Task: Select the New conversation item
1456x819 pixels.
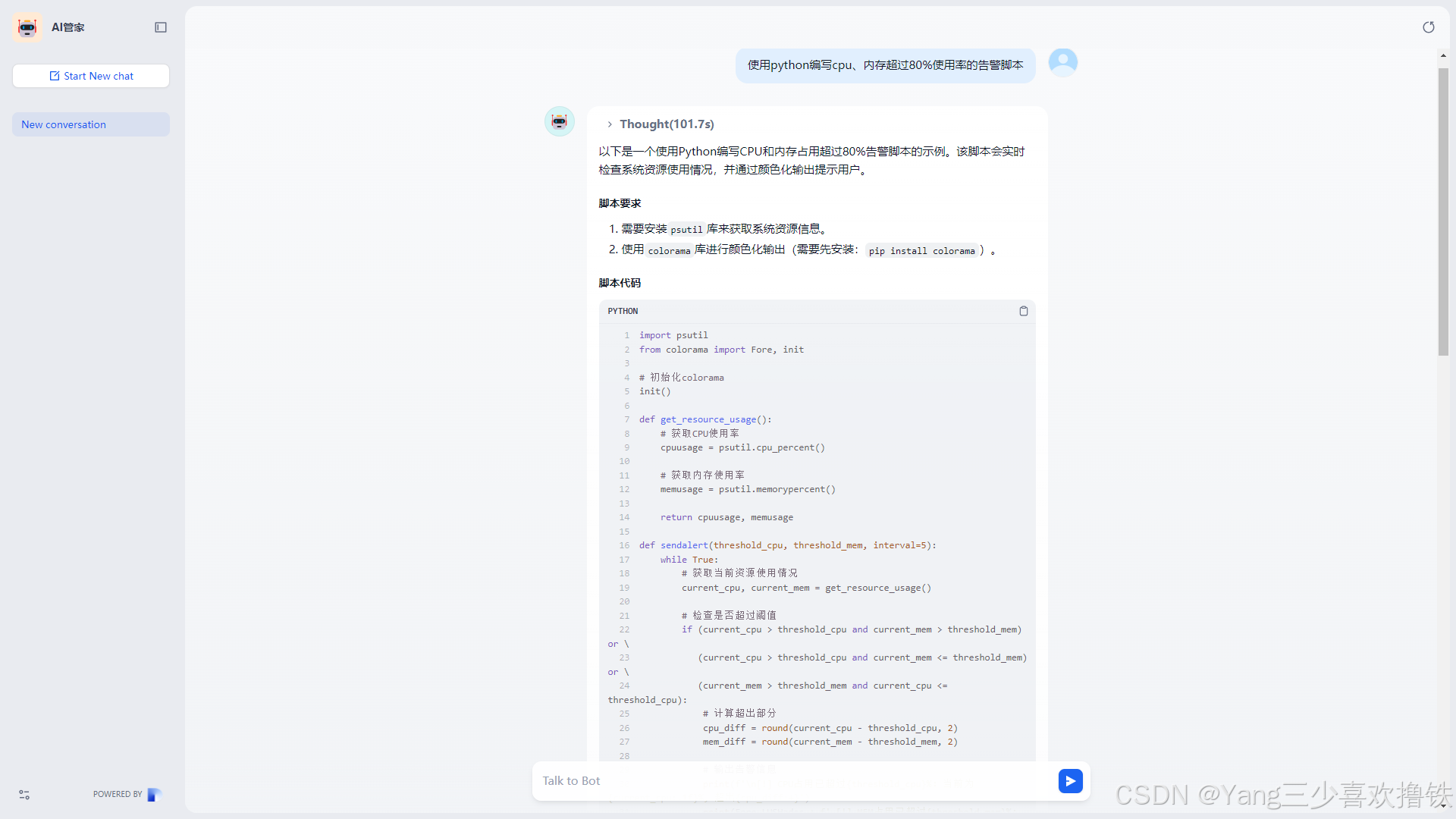Action: tap(91, 124)
